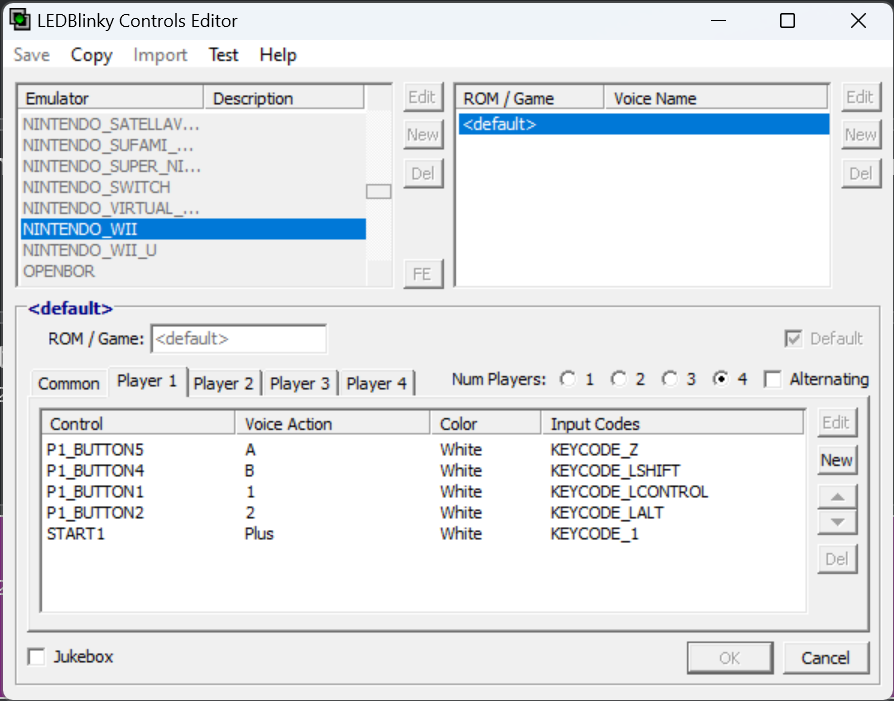Click New button beside the controls list
The height and width of the screenshot is (701, 894).
(x=837, y=460)
